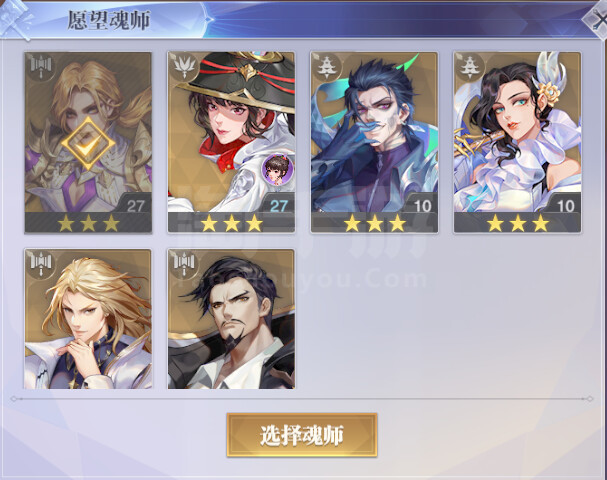Click the tower emblem on the blue-haired man card

tap(327, 66)
